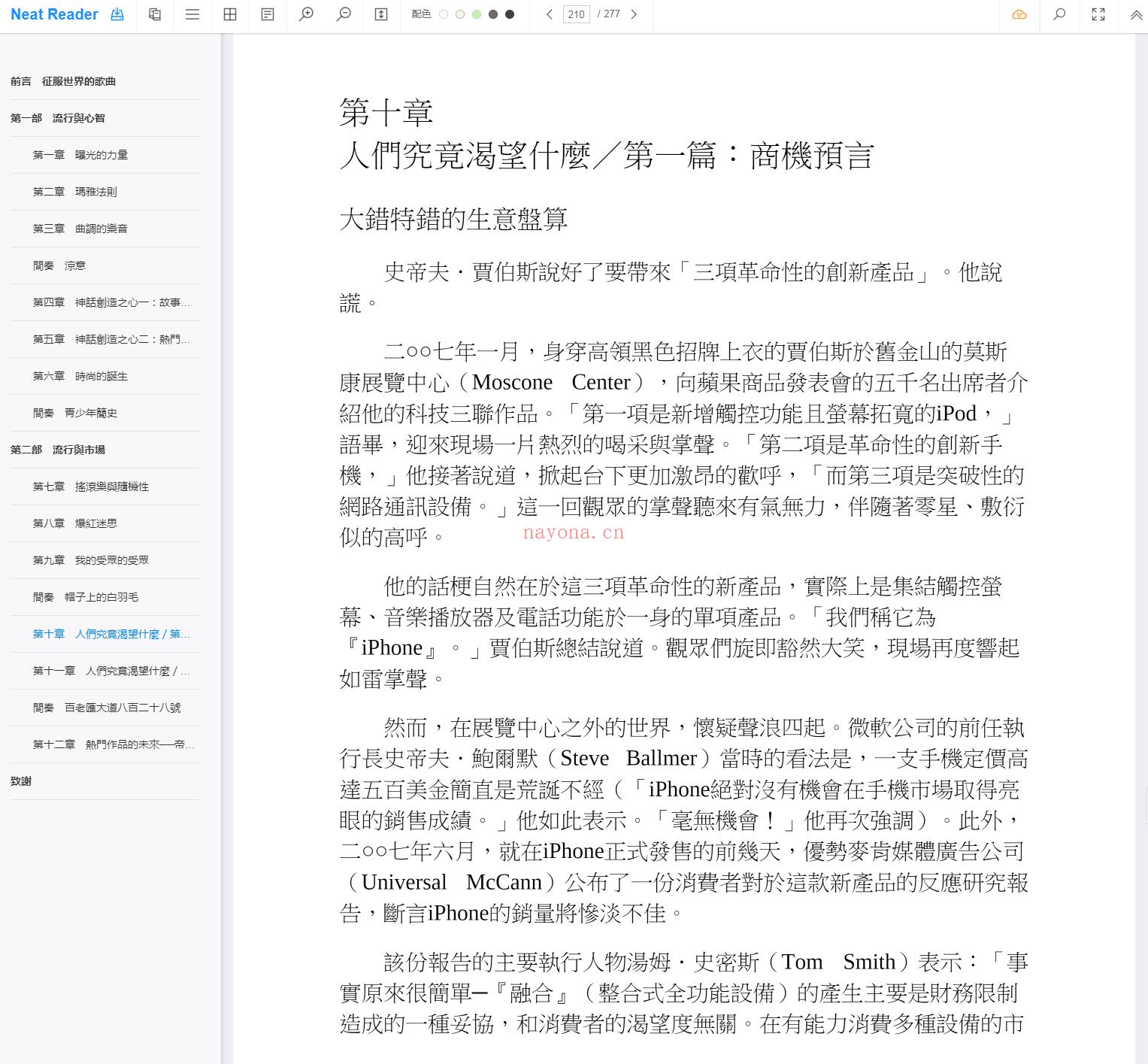Click the Neat Reader logo

54,14
